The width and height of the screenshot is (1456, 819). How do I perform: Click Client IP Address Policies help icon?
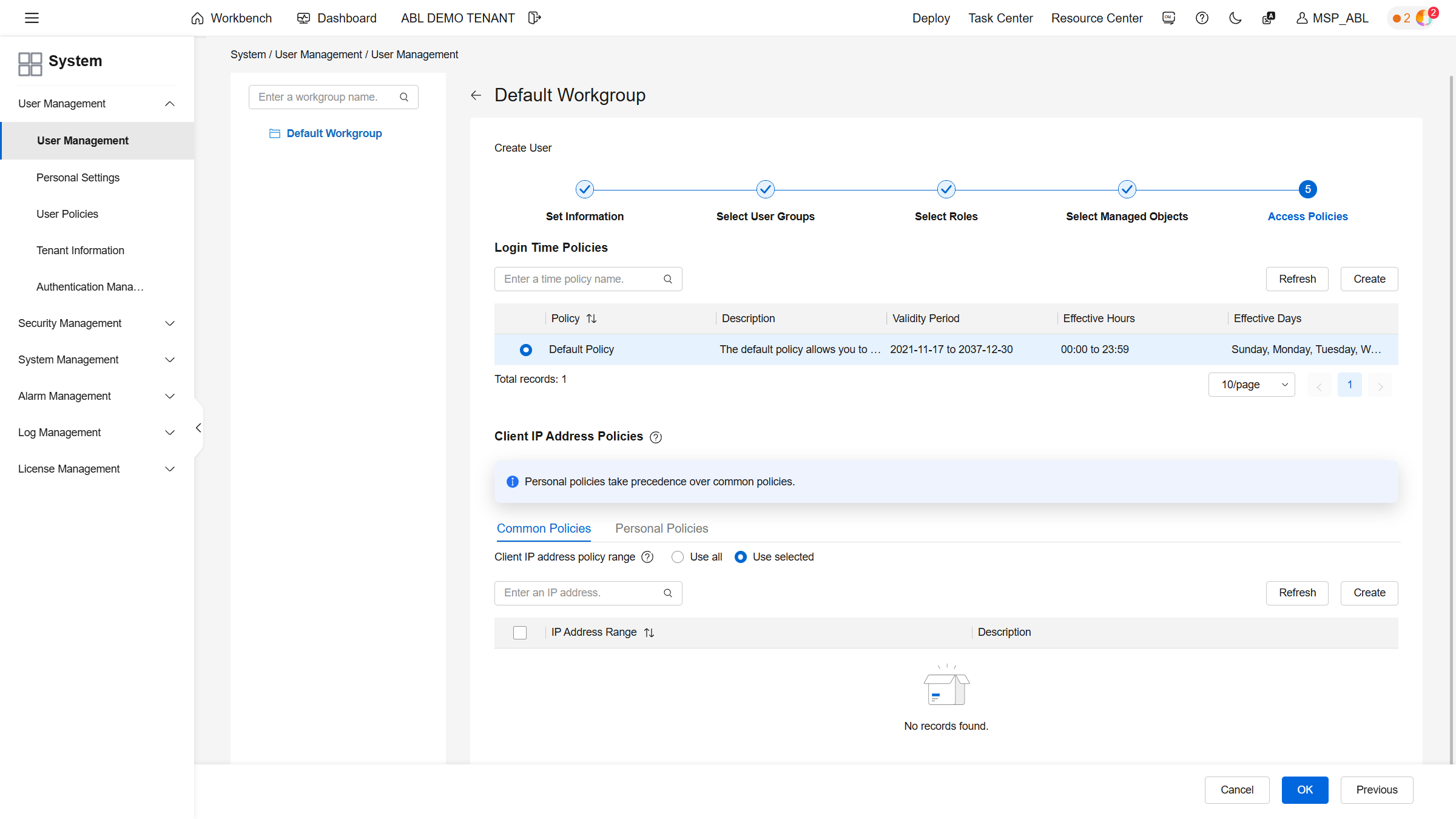pos(656,437)
